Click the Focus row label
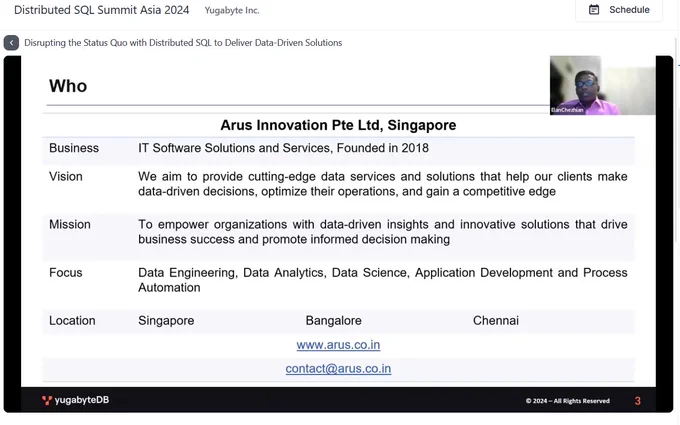Image resolution: width=680 pixels, height=425 pixels. pos(65,272)
